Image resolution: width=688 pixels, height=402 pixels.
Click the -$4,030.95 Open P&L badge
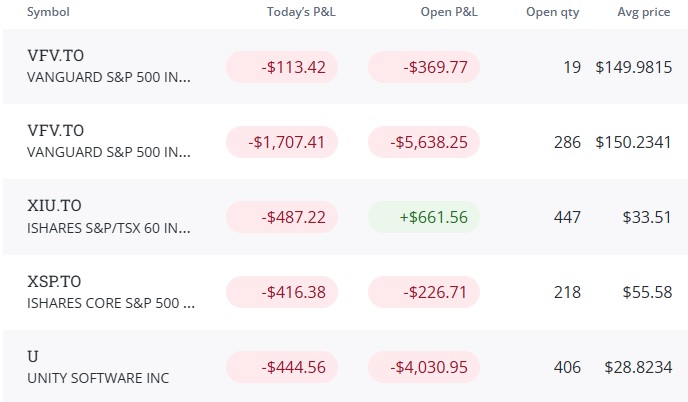424,367
